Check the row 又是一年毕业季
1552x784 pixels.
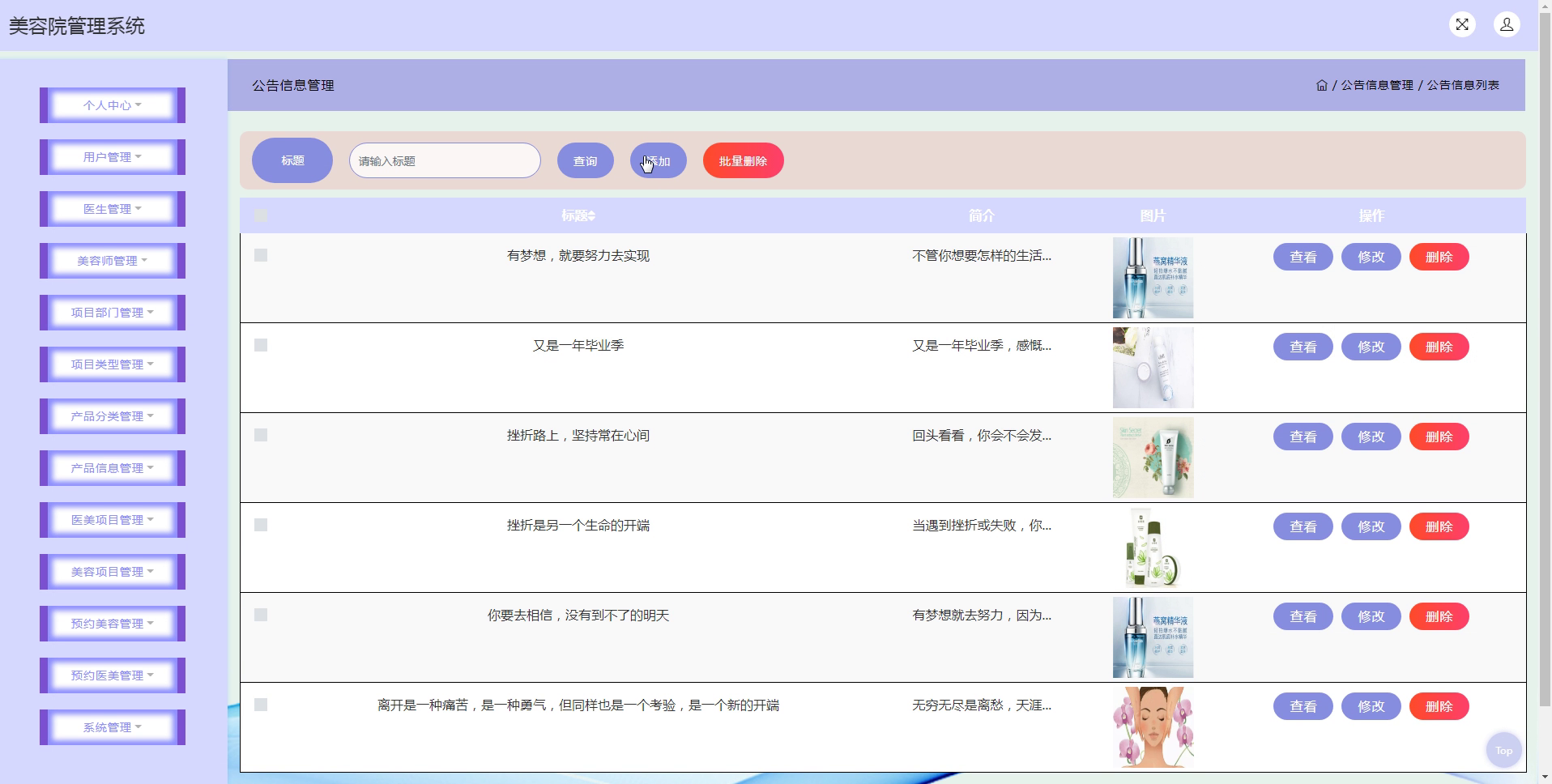pyautogui.click(x=261, y=345)
